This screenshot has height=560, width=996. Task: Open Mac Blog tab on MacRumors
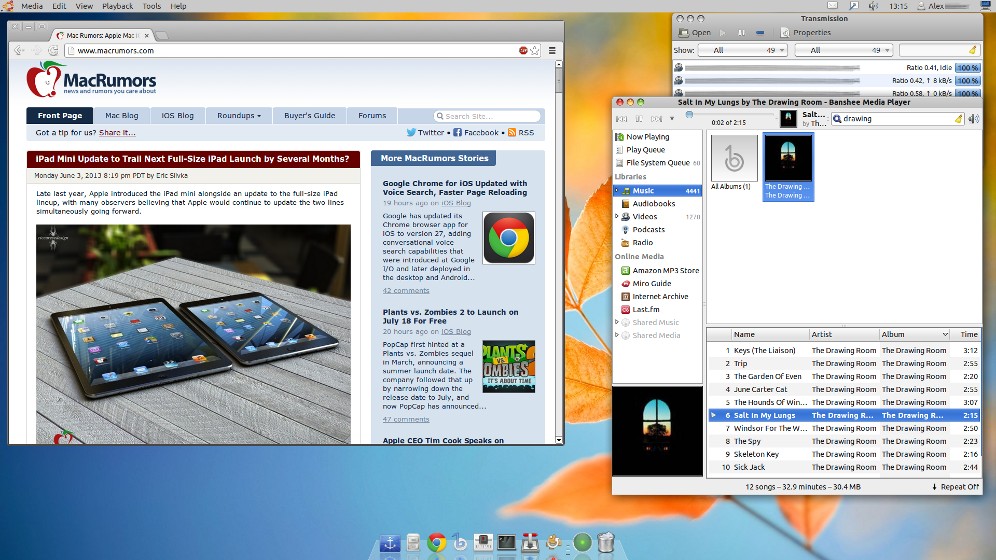click(121, 116)
